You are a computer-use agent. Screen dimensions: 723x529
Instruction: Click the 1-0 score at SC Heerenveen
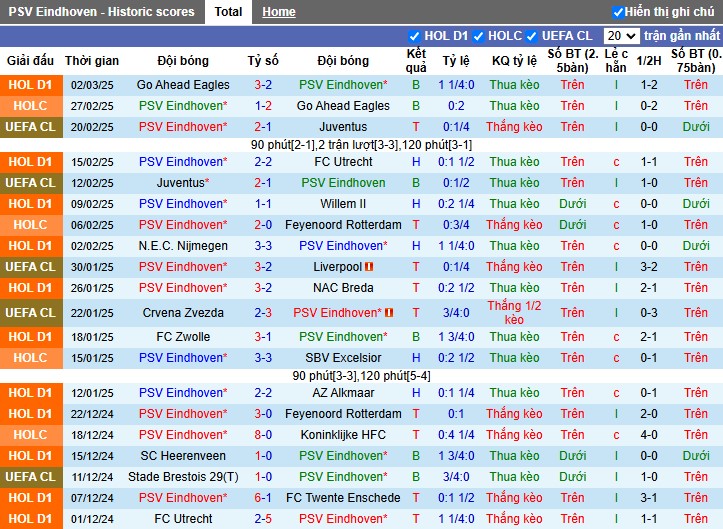(x=263, y=456)
